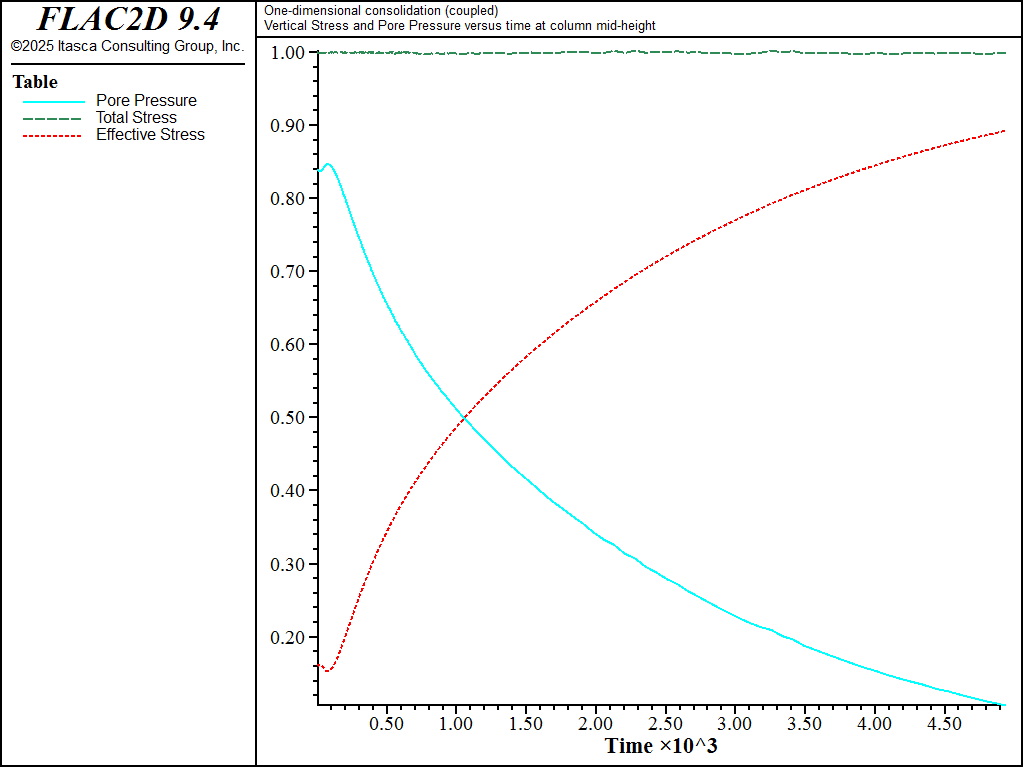Select the Effective Stress legend label
The width and height of the screenshot is (1024, 768).
tap(150, 135)
